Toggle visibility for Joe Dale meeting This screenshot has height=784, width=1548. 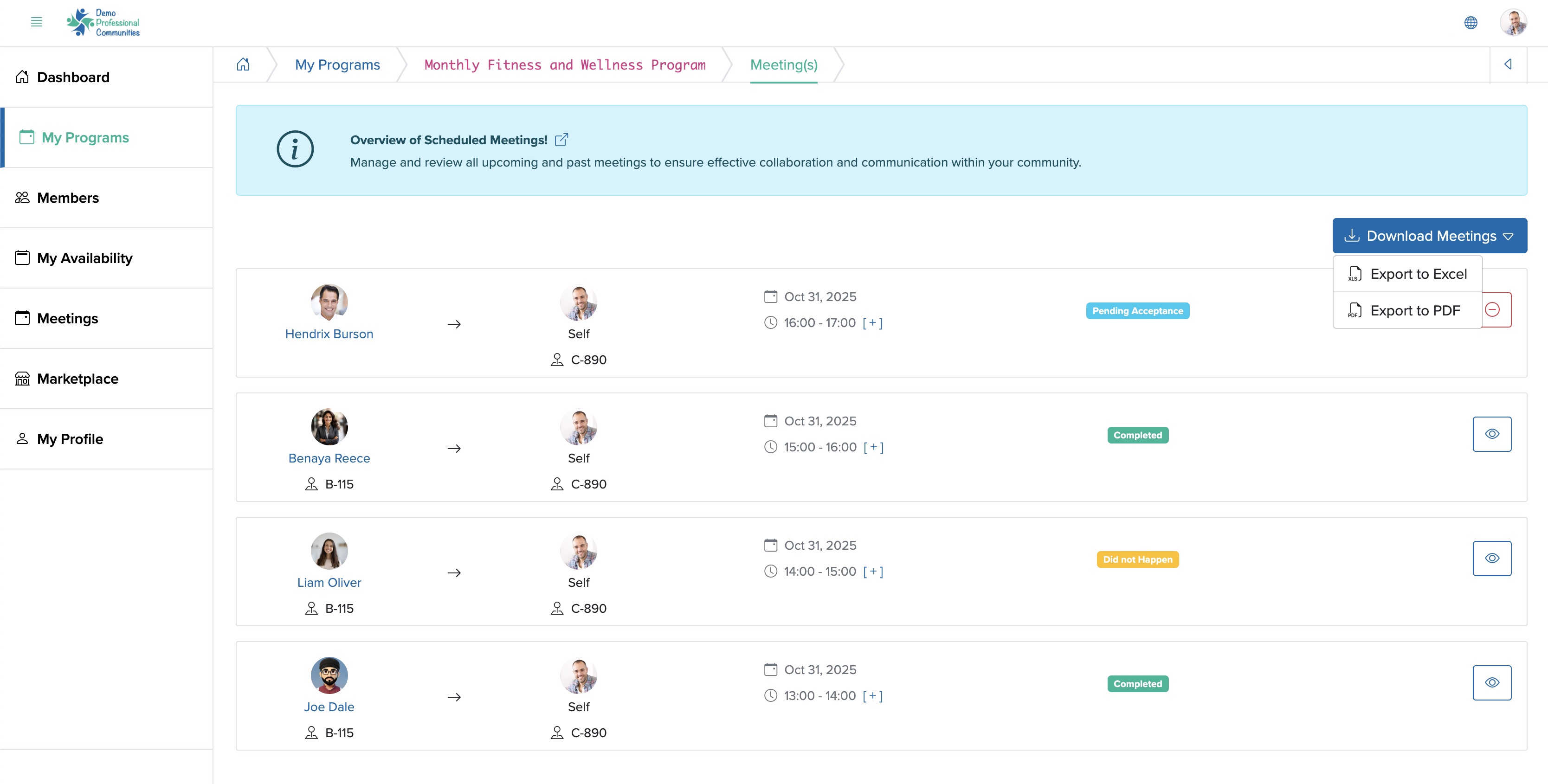tap(1492, 683)
